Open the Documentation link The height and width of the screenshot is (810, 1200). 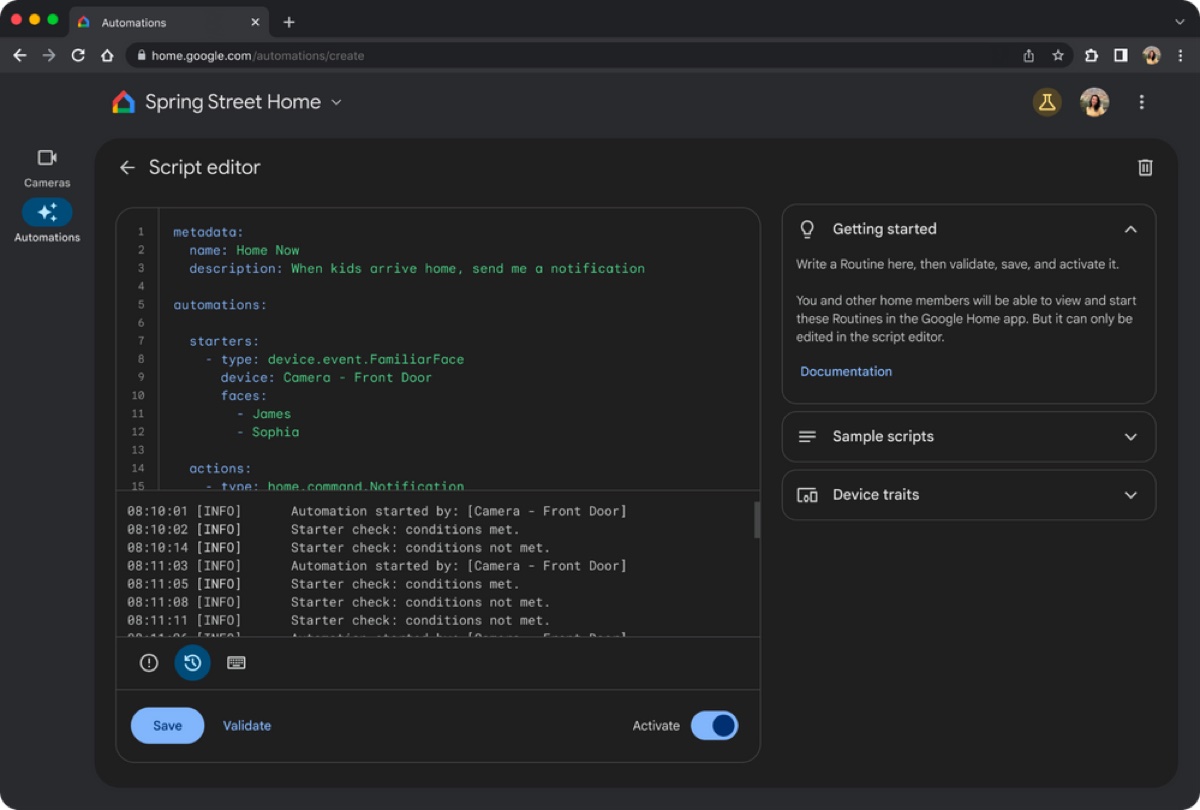pos(846,371)
